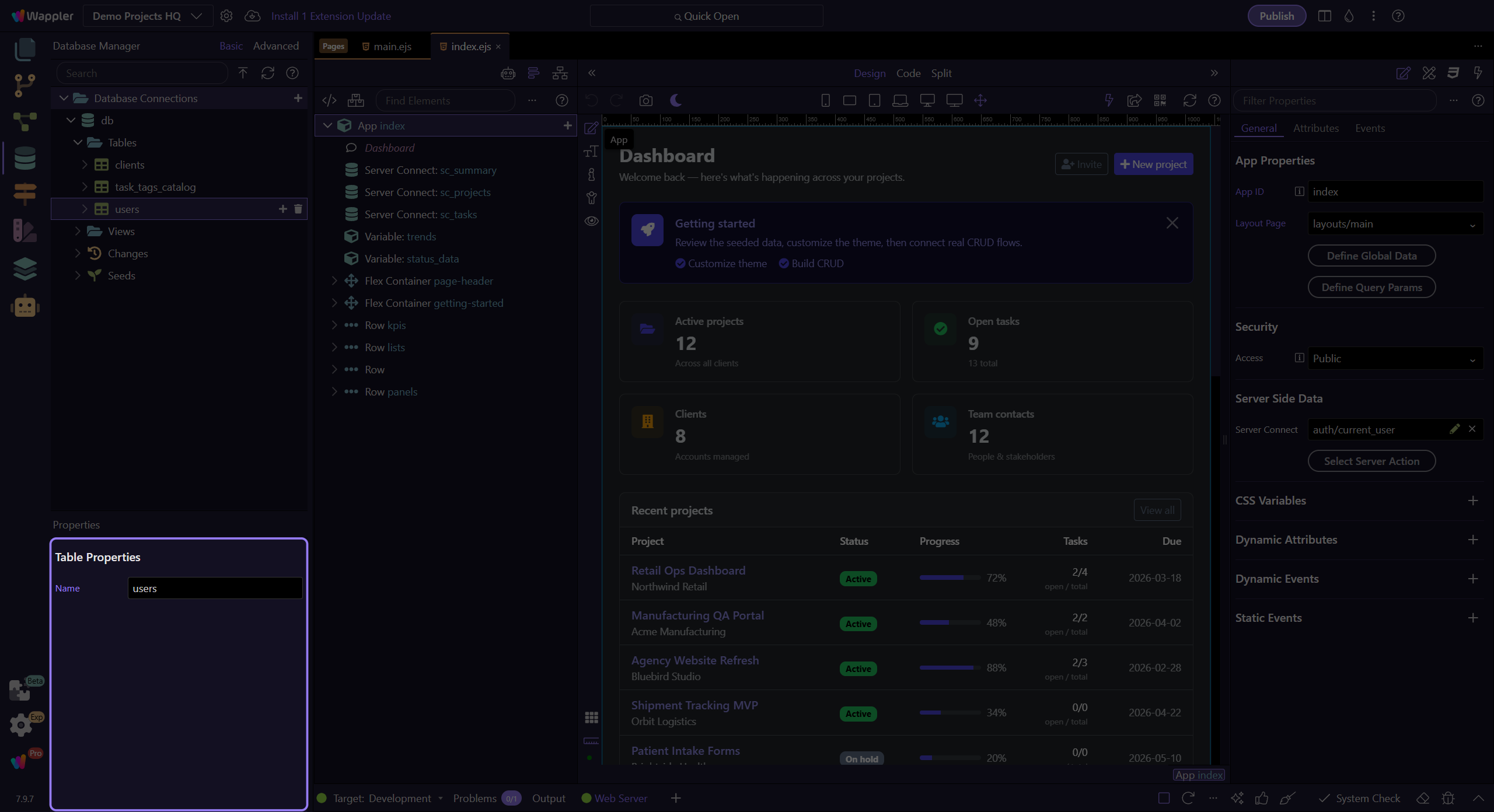Expand the Row kpis element
Screen dimensions: 1494x812
click(x=334, y=325)
